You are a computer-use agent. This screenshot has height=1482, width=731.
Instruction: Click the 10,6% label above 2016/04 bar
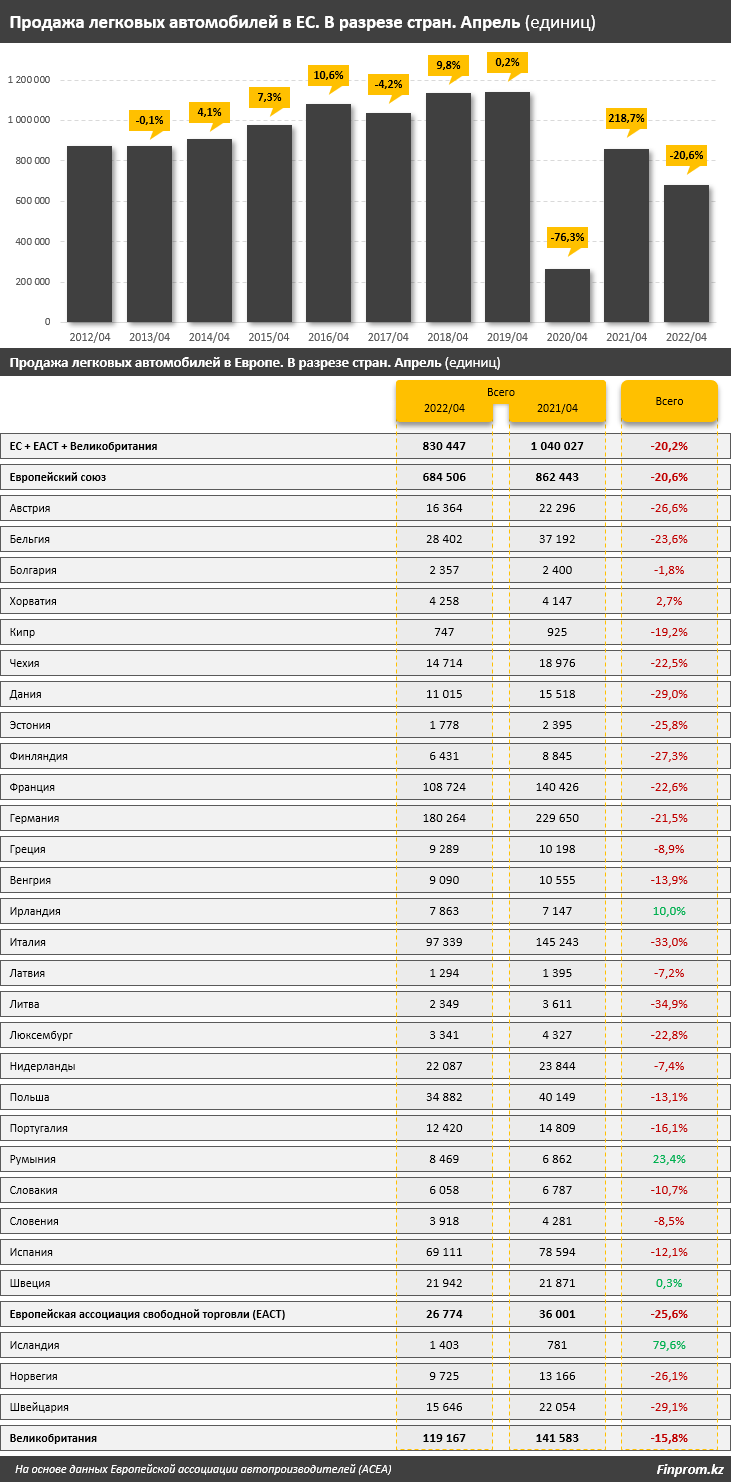(328, 75)
